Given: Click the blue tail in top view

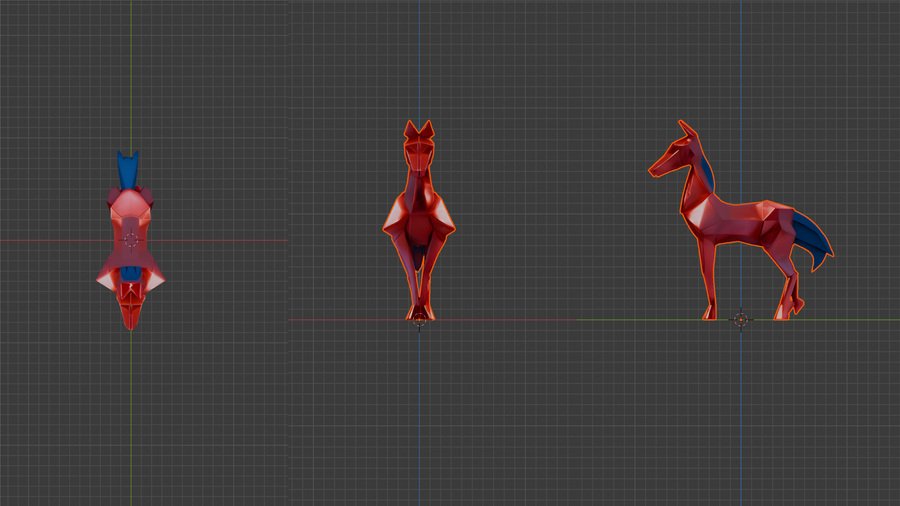Looking at the screenshot, I should 128,169.
